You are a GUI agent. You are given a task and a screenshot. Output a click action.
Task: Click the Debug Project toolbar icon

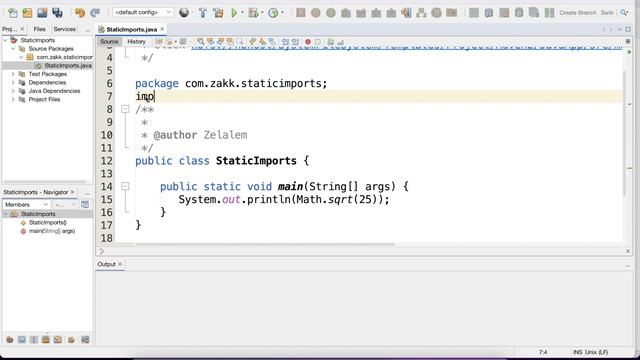tap(253, 13)
